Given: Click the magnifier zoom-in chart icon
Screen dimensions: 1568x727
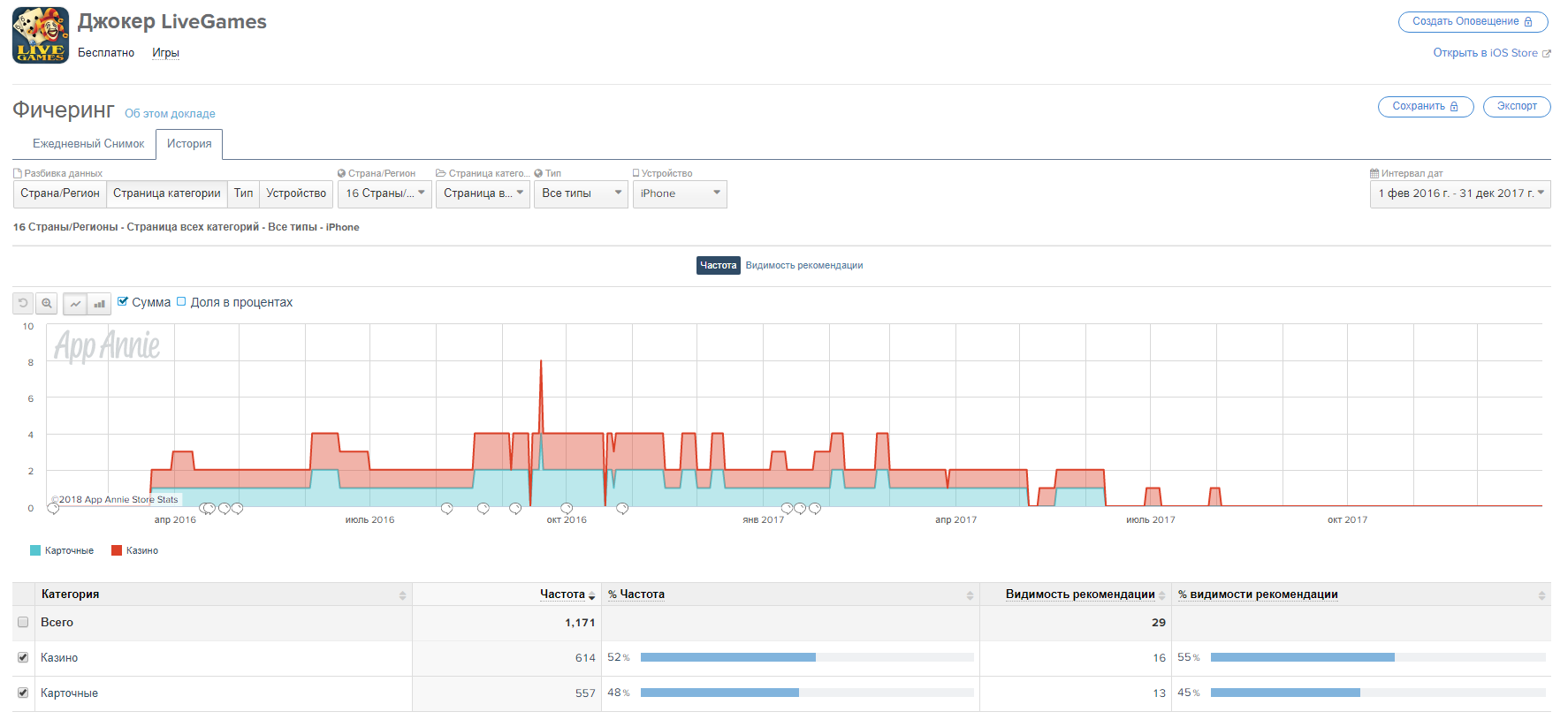Looking at the screenshot, I should point(47,304).
